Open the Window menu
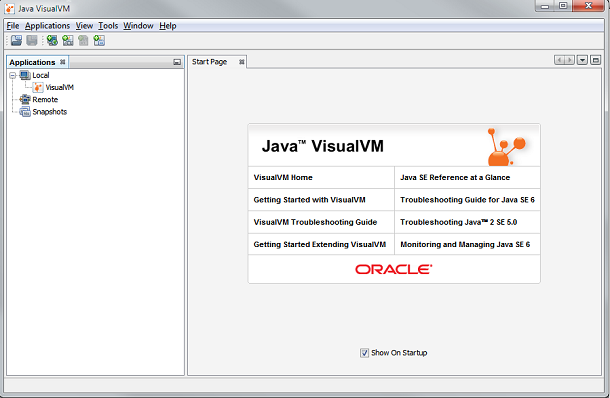This screenshot has height=398, width=610. pos(138,26)
